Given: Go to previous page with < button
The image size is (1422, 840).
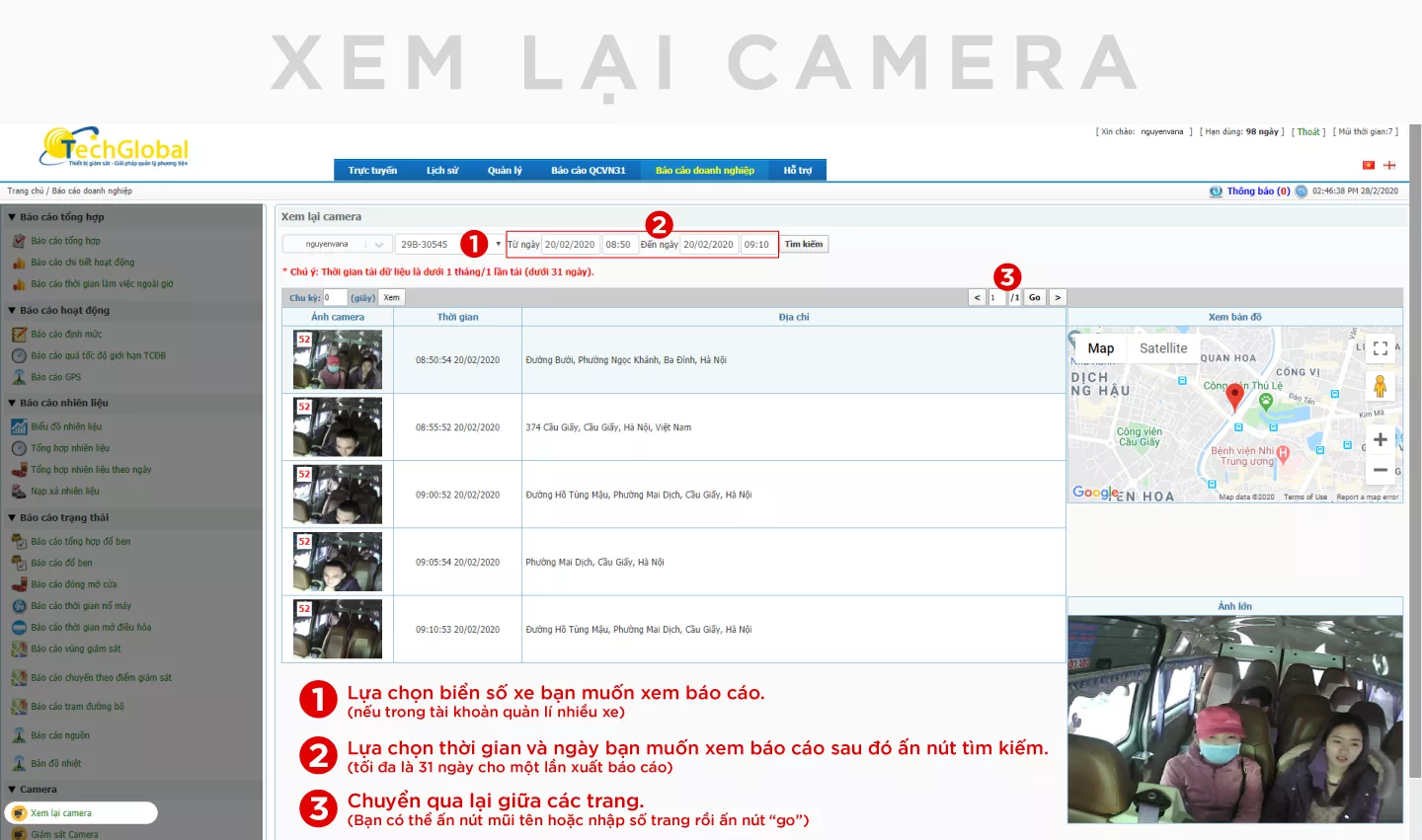Looking at the screenshot, I should pos(977,297).
